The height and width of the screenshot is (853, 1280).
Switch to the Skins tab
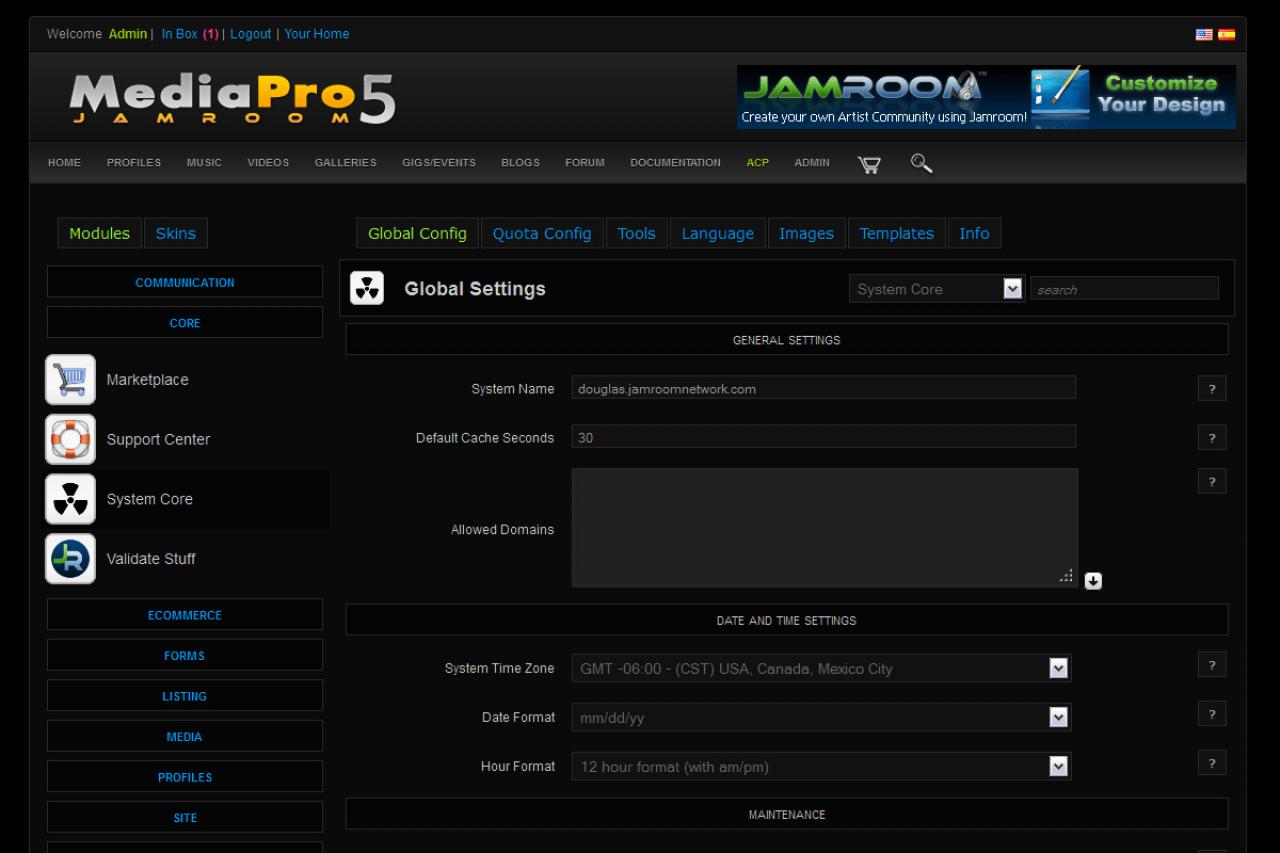(176, 234)
